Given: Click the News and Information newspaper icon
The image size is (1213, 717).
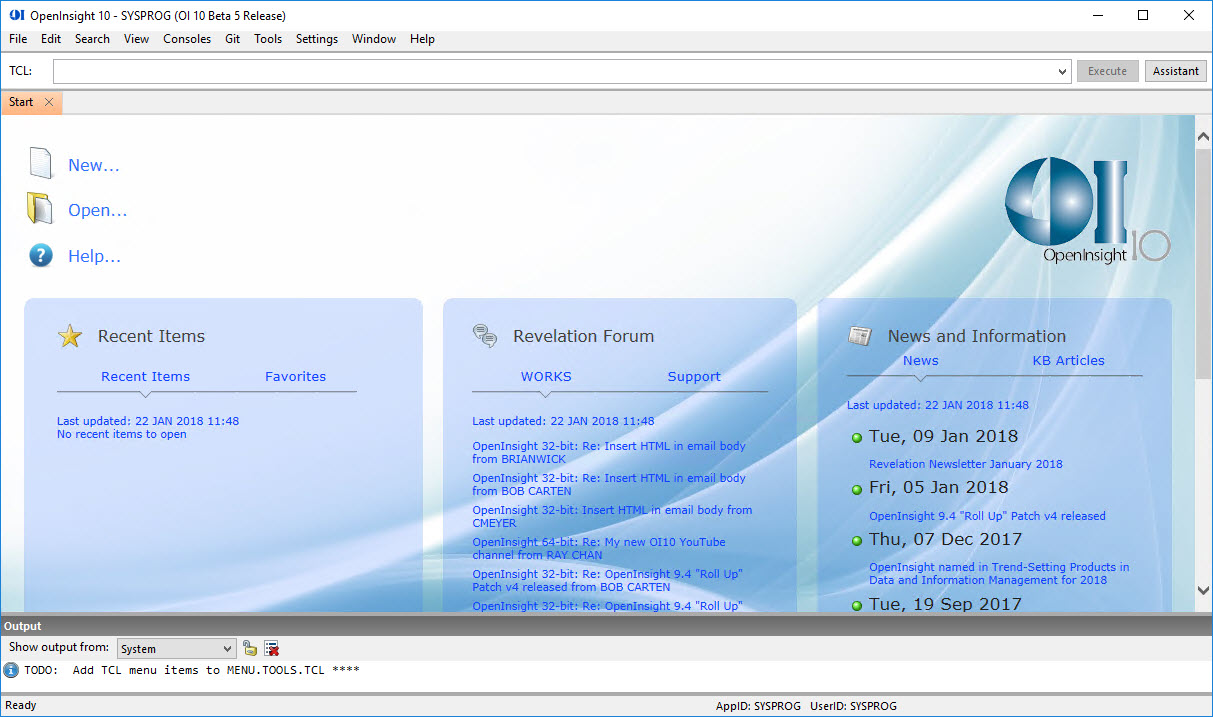Looking at the screenshot, I should pos(860,336).
